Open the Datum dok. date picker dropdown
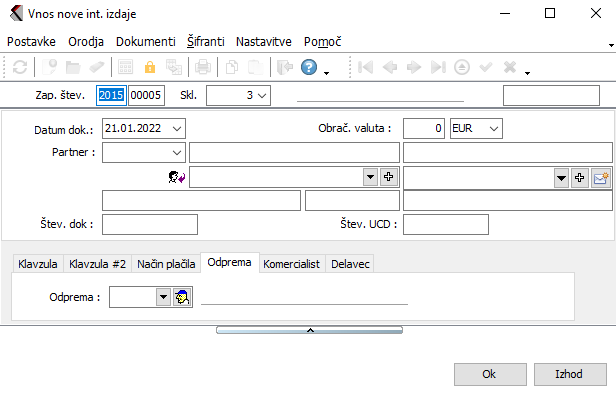The image size is (616, 394). (177, 129)
